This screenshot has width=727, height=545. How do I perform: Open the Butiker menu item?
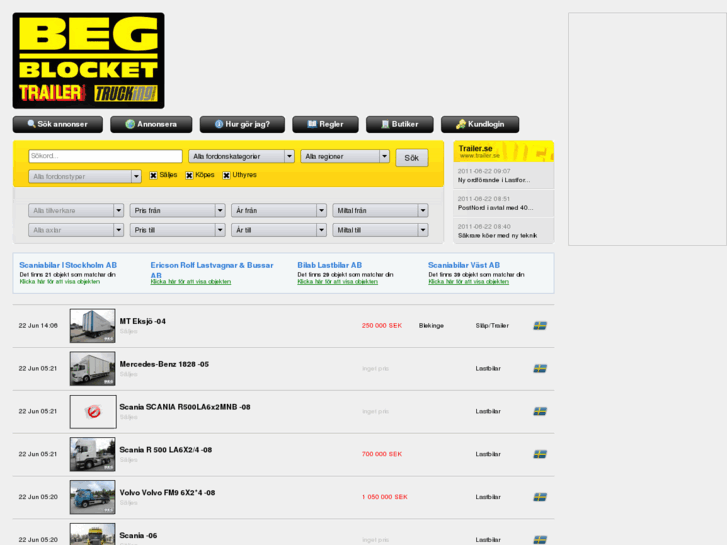tap(400, 124)
